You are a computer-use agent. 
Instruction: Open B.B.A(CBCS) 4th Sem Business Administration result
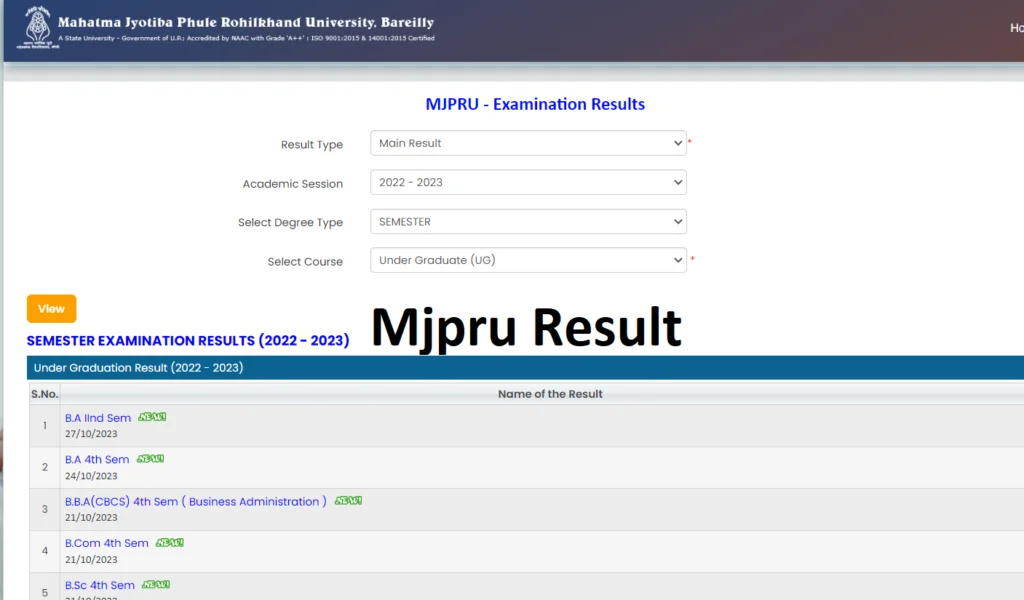[195, 502]
